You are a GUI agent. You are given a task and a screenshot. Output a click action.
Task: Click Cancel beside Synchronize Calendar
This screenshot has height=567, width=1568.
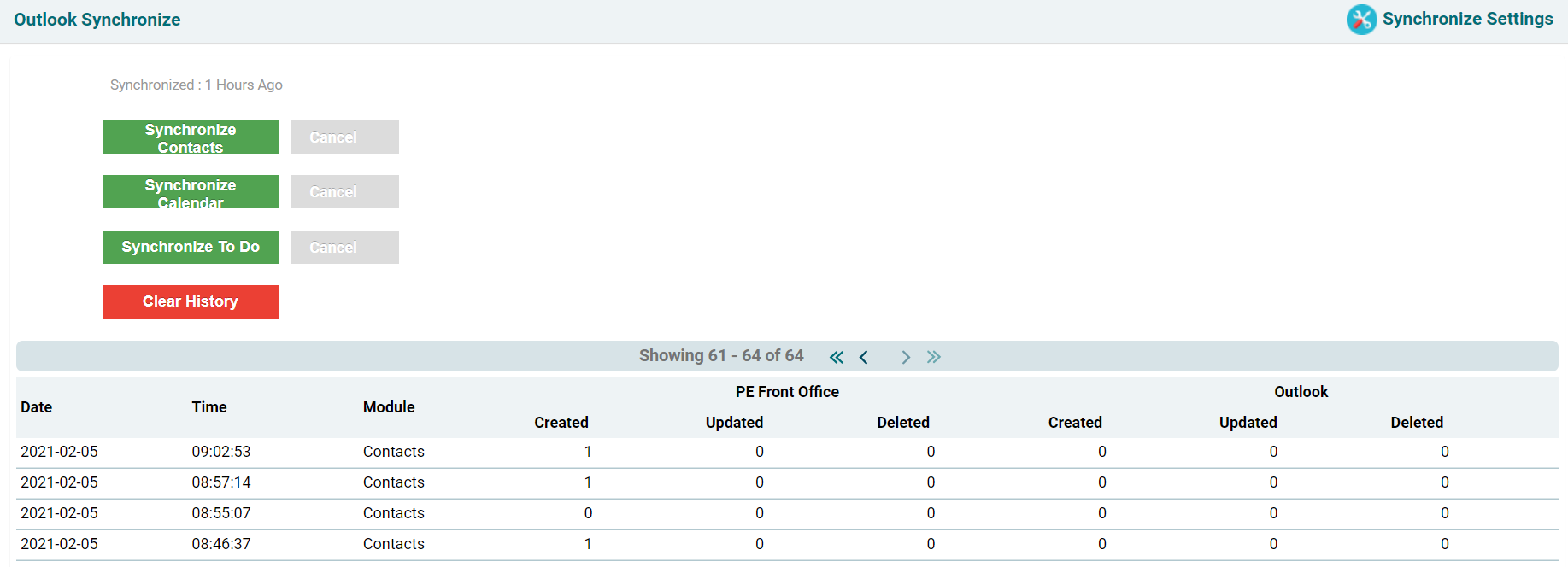click(x=344, y=192)
